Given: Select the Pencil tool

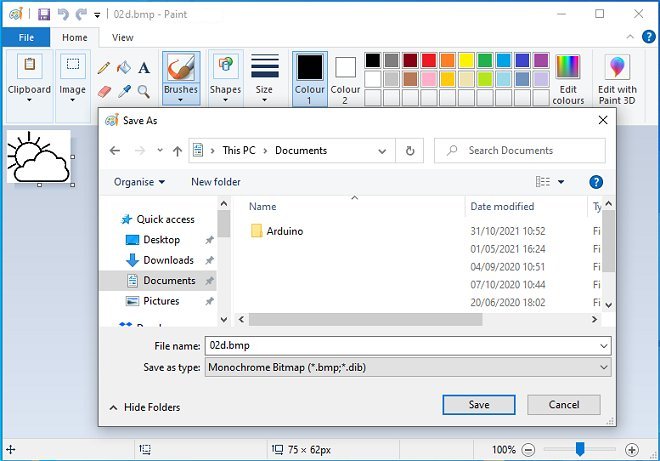Looking at the screenshot, I should tap(104, 68).
